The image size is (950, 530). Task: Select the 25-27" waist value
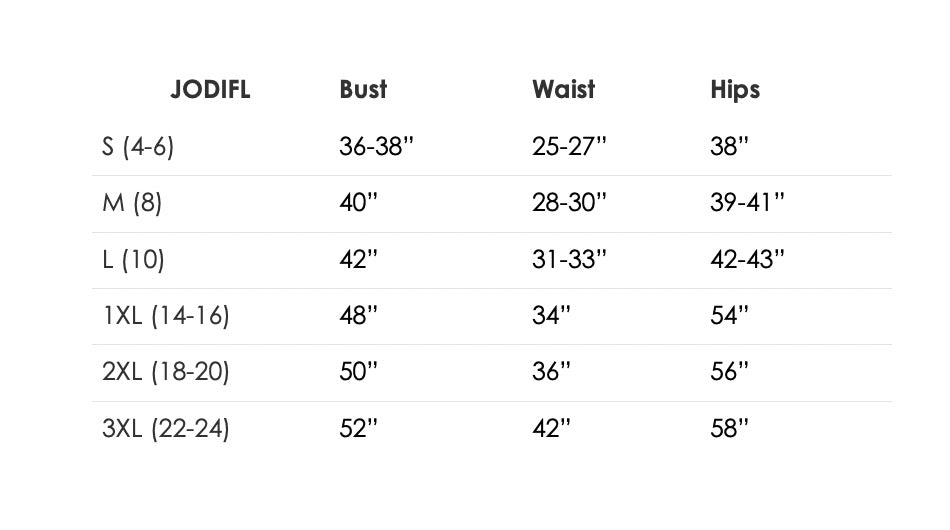[569, 146]
